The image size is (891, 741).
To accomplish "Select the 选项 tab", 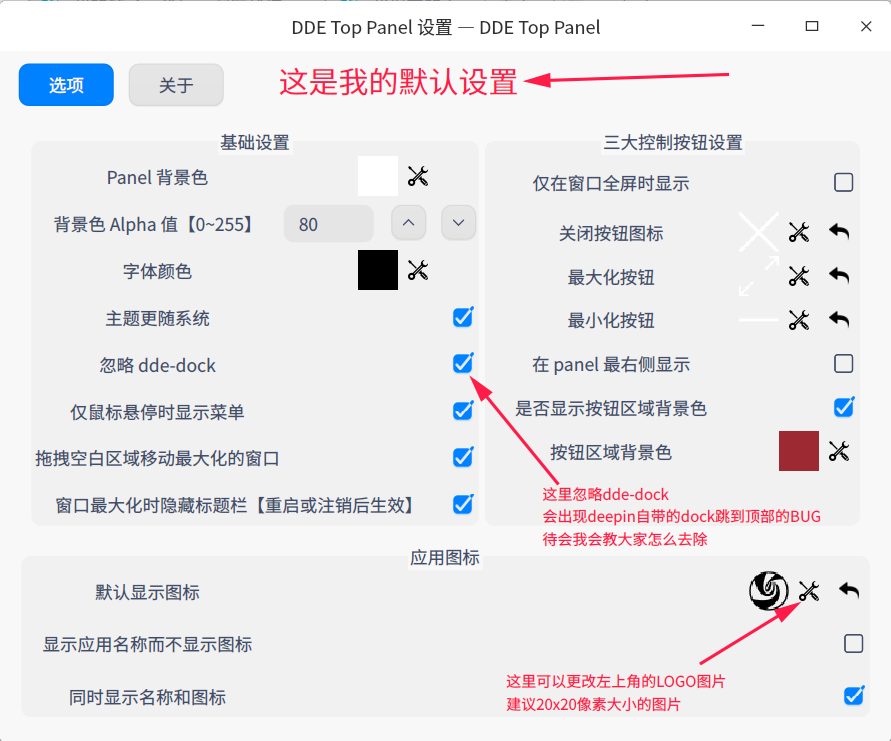I will (x=66, y=85).
